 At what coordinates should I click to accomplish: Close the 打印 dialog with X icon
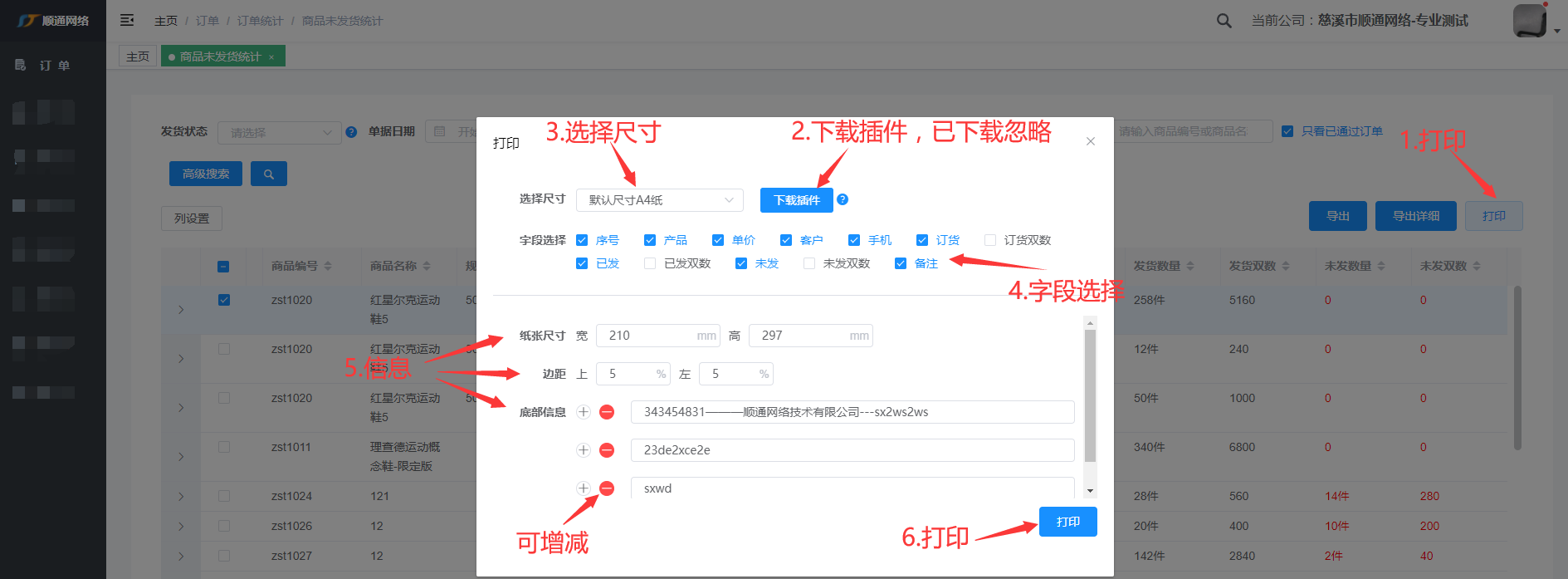click(x=1091, y=141)
